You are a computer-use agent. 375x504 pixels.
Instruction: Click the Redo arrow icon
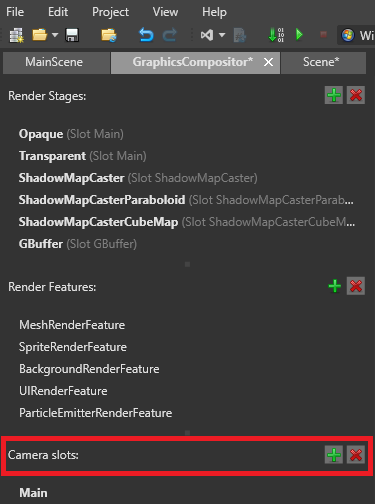170,35
